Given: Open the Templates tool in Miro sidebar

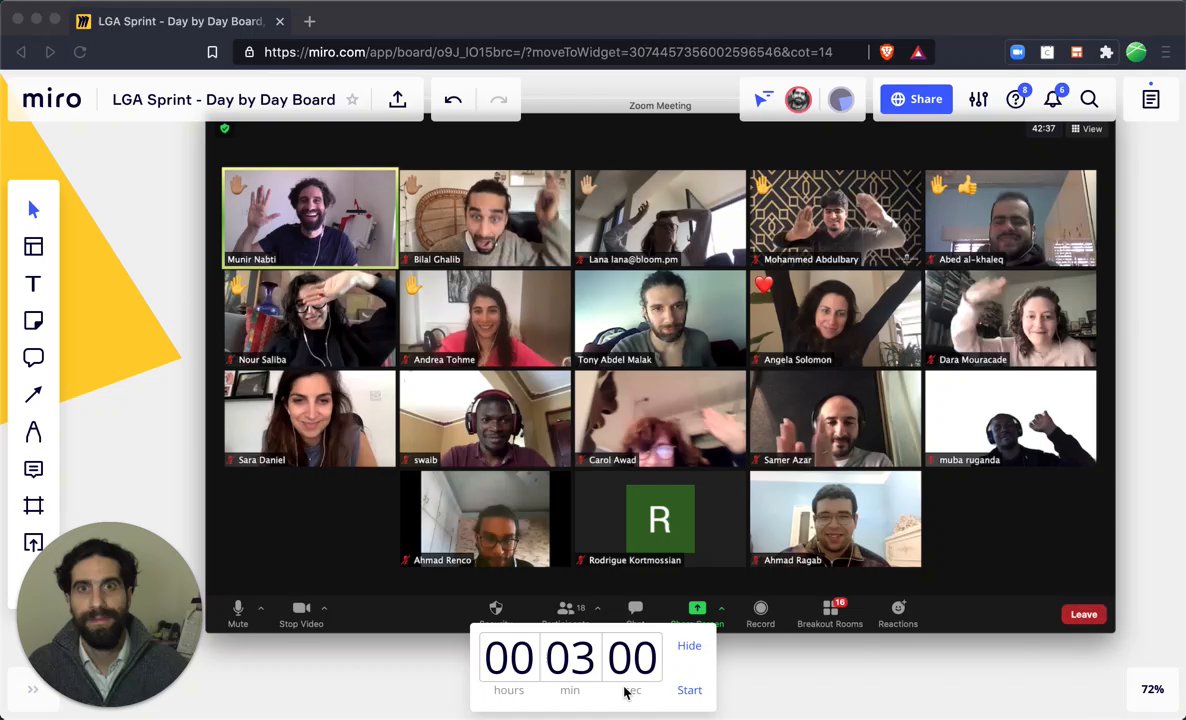Looking at the screenshot, I should tap(33, 247).
